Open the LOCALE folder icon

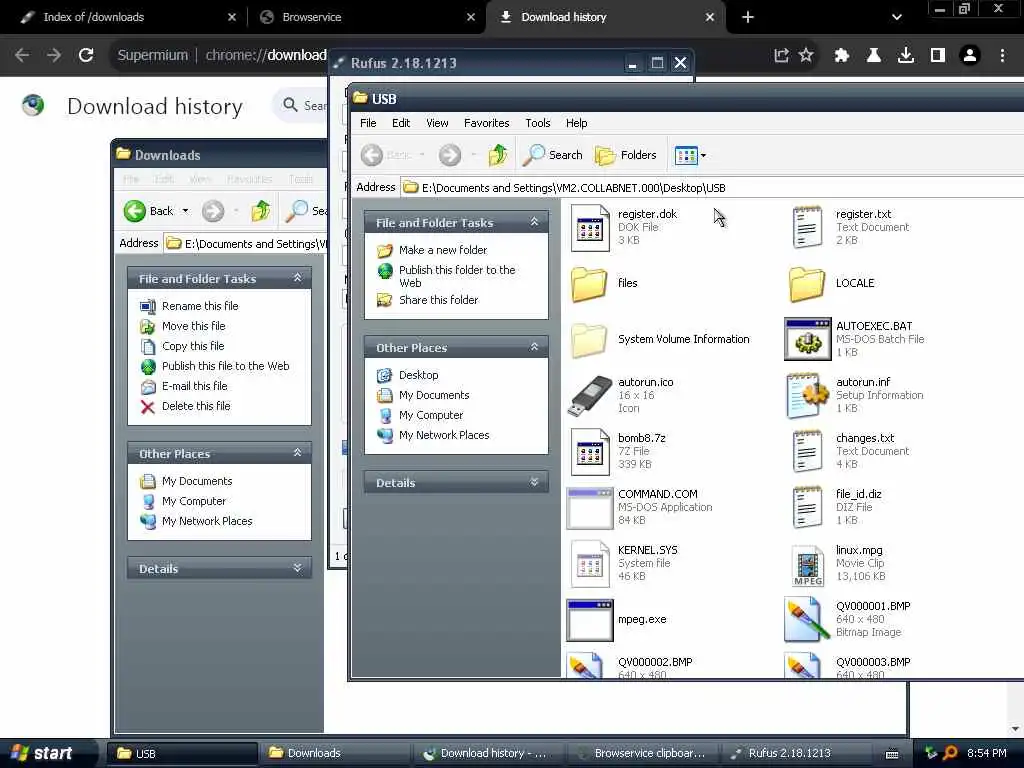click(807, 283)
